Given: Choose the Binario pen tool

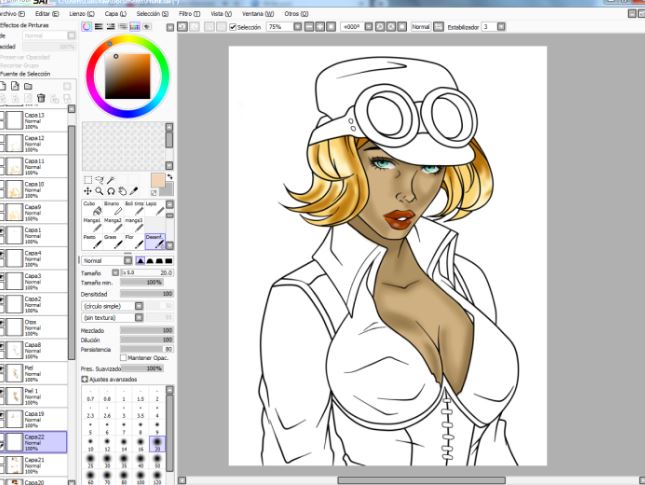Looking at the screenshot, I should pyautogui.click(x=113, y=209).
